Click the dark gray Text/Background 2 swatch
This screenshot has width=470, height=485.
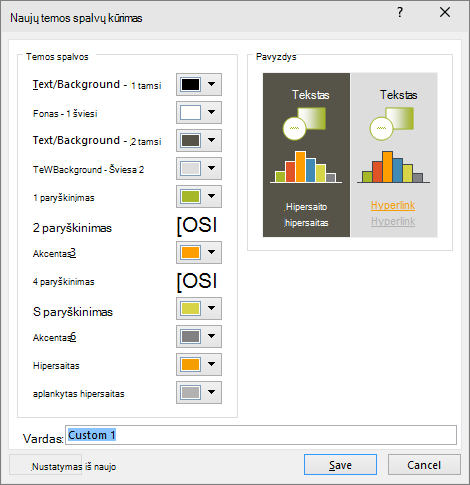pos(190,141)
